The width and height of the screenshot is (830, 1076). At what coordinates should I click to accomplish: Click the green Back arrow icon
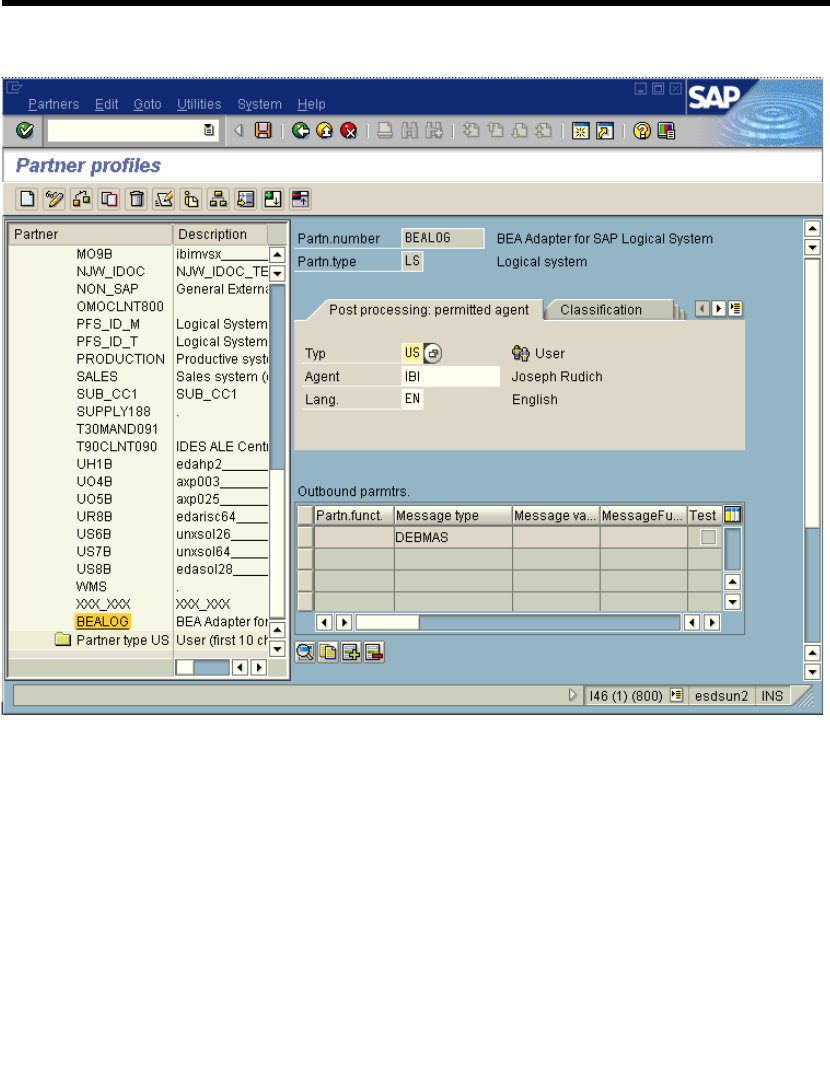click(x=300, y=130)
